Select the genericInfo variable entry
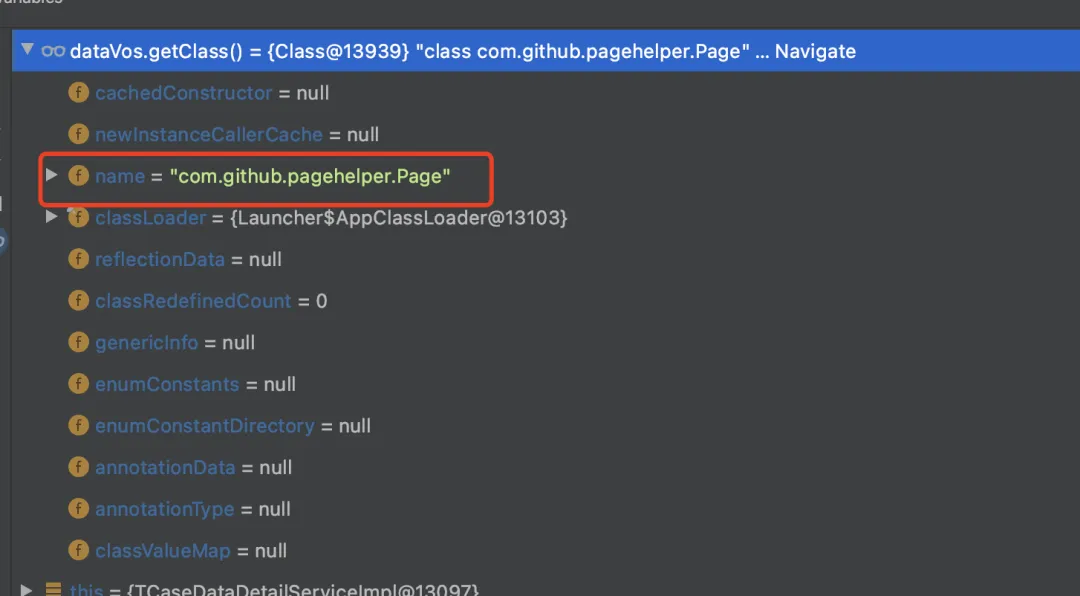 147,342
